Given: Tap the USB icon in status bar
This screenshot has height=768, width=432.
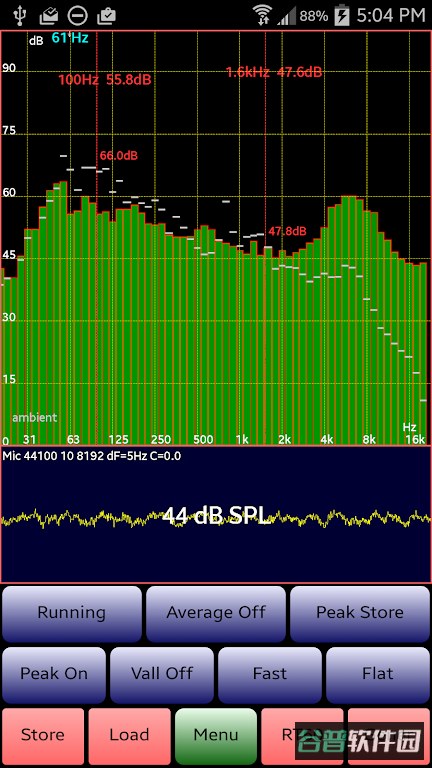Looking at the screenshot, I should click(20, 16).
